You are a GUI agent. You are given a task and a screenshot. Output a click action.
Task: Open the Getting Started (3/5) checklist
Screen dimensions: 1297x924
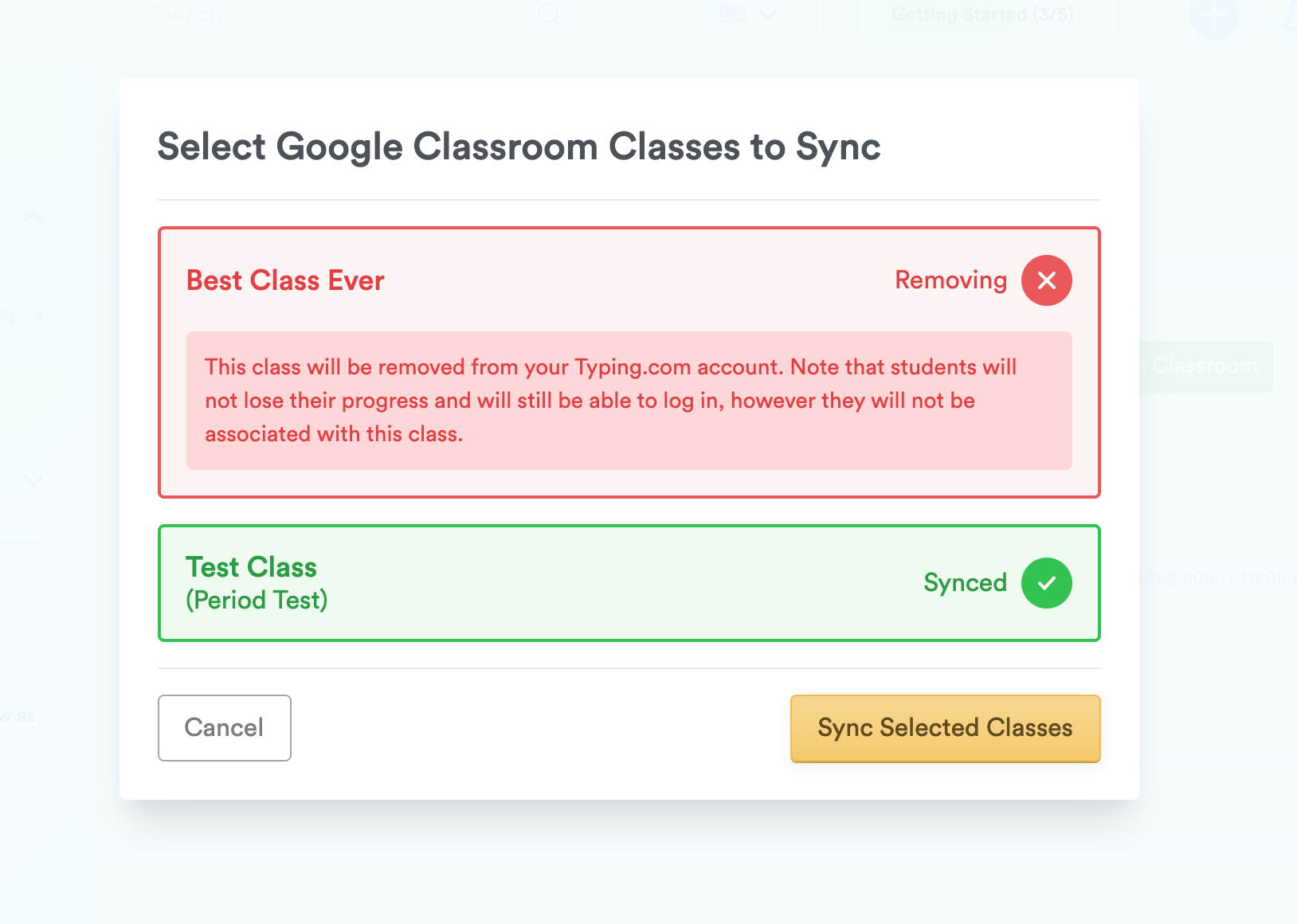(982, 14)
